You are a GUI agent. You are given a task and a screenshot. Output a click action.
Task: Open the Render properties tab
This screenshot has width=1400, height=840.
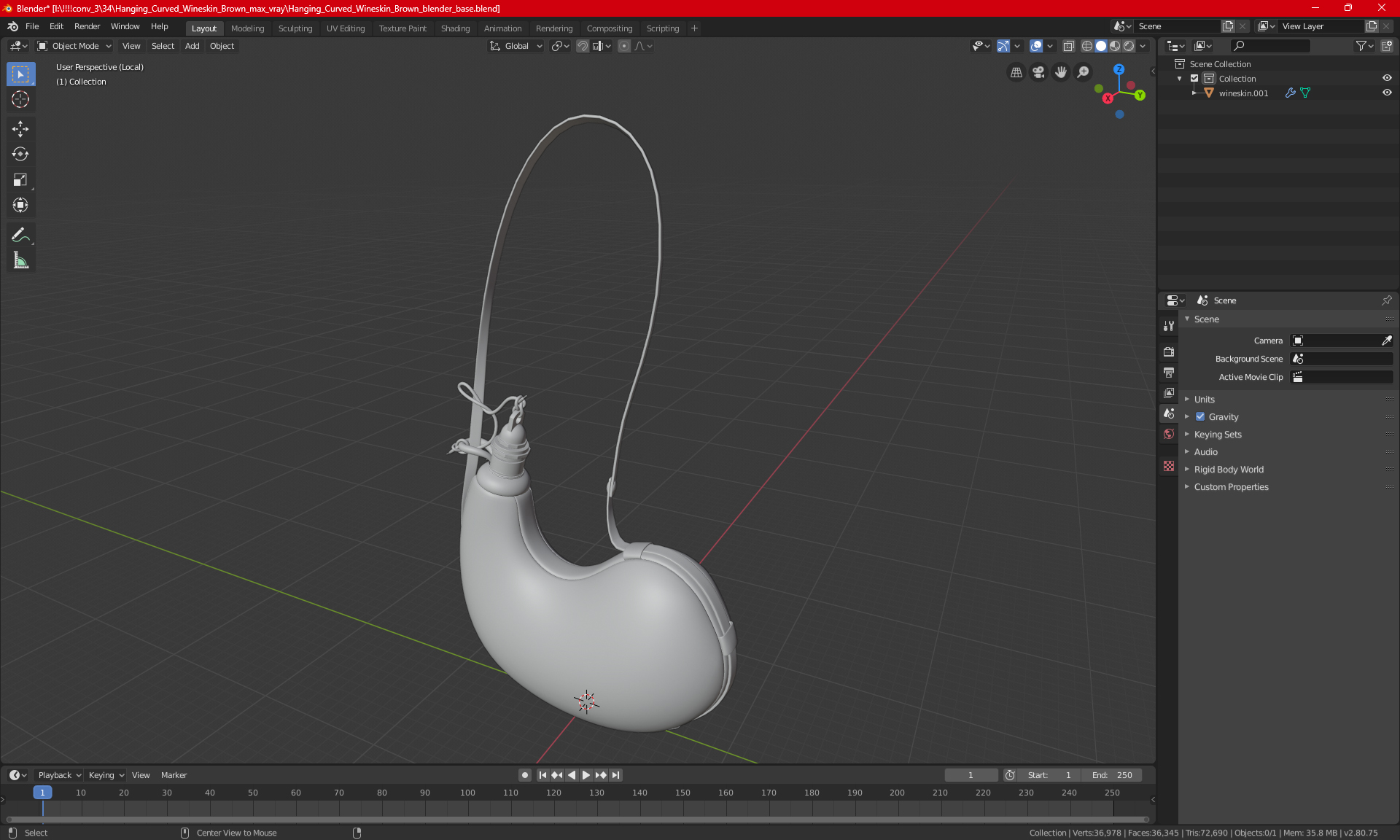(1169, 351)
